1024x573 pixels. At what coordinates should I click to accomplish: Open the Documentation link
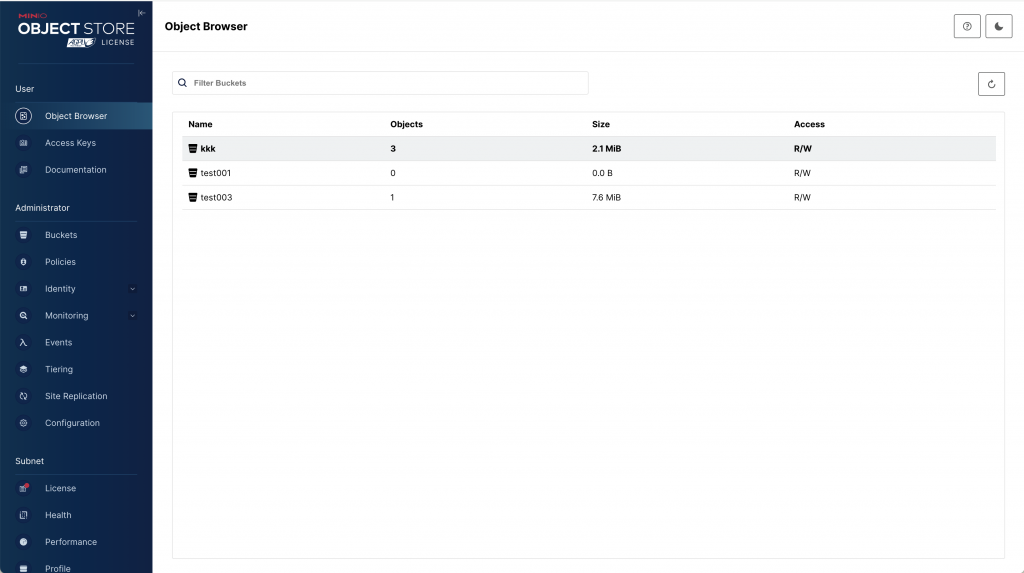pyautogui.click(x=75, y=170)
